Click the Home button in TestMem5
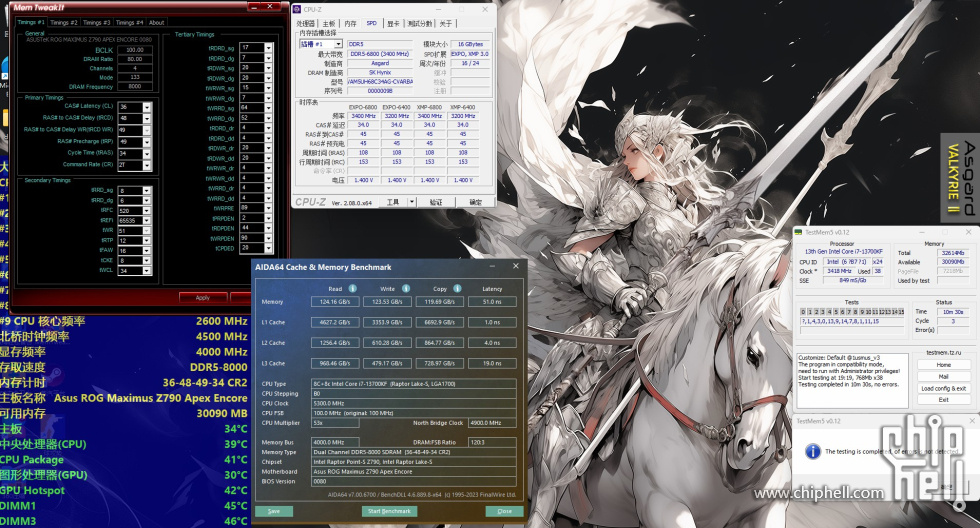The image size is (980, 528). (944, 365)
